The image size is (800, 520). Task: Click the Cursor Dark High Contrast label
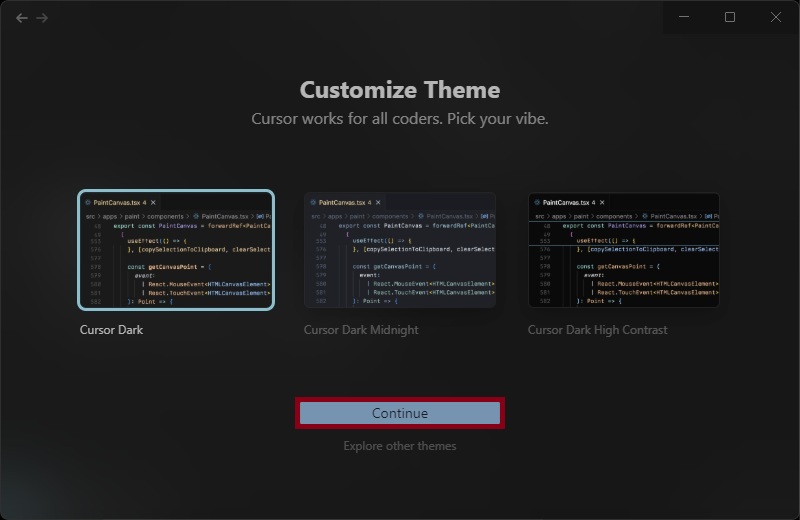[x=597, y=330]
